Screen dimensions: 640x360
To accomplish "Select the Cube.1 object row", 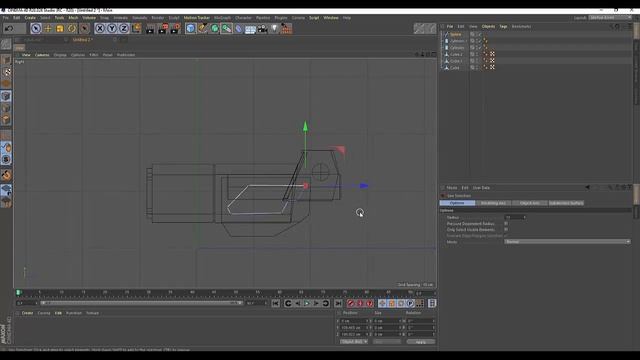I will 456,61.
